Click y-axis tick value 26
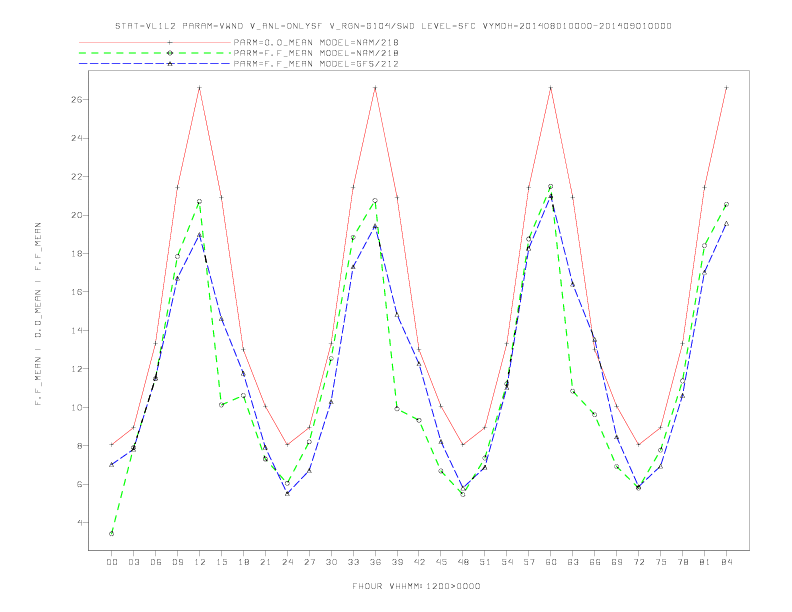 (x=76, y=99)
